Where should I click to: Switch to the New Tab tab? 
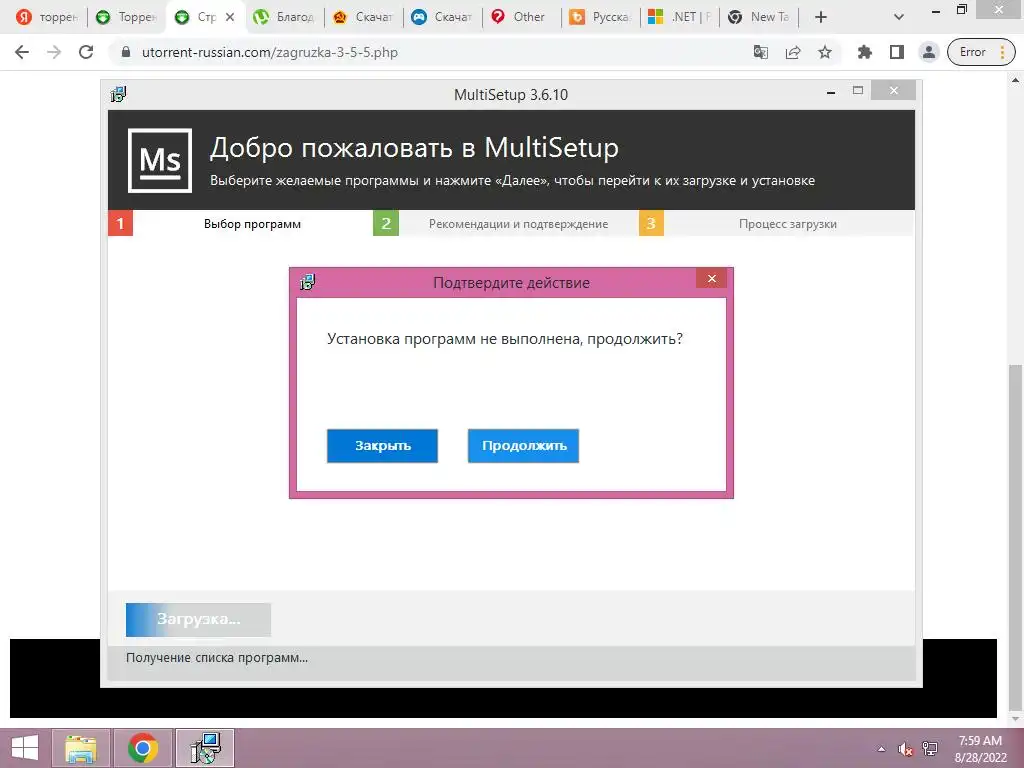[759, 17]
